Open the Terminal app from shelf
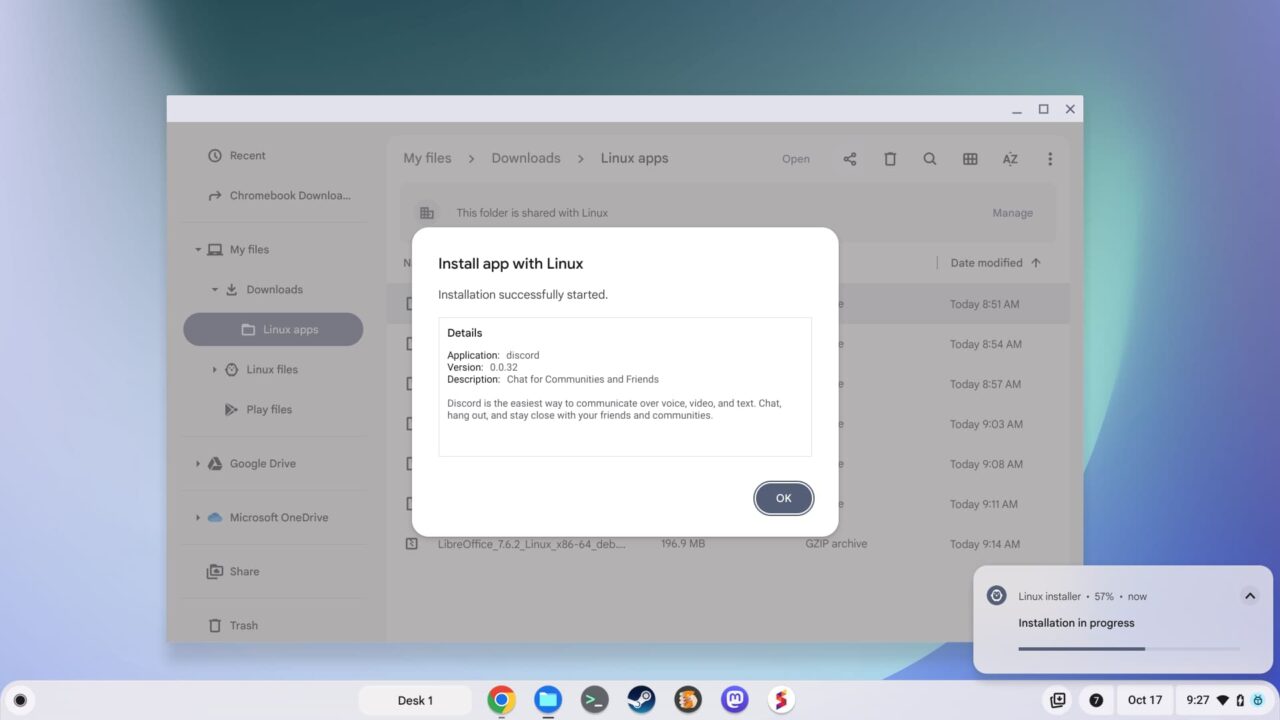This screenshot has height=720, width=1280. [595, 700]
